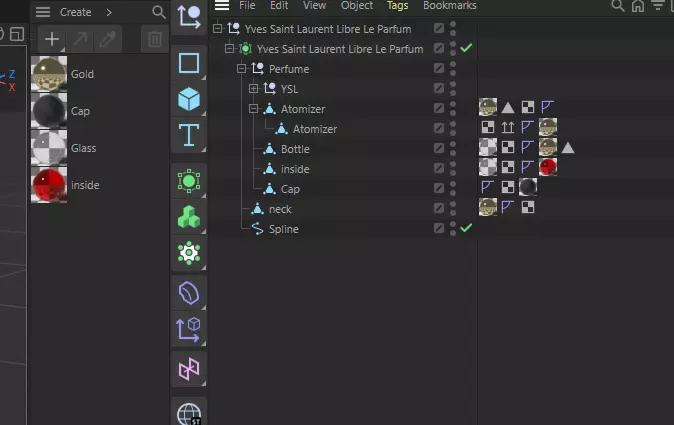Select the Cap material preview thumbnail
The width and height of the screenshot is (674, 425).
49,111
